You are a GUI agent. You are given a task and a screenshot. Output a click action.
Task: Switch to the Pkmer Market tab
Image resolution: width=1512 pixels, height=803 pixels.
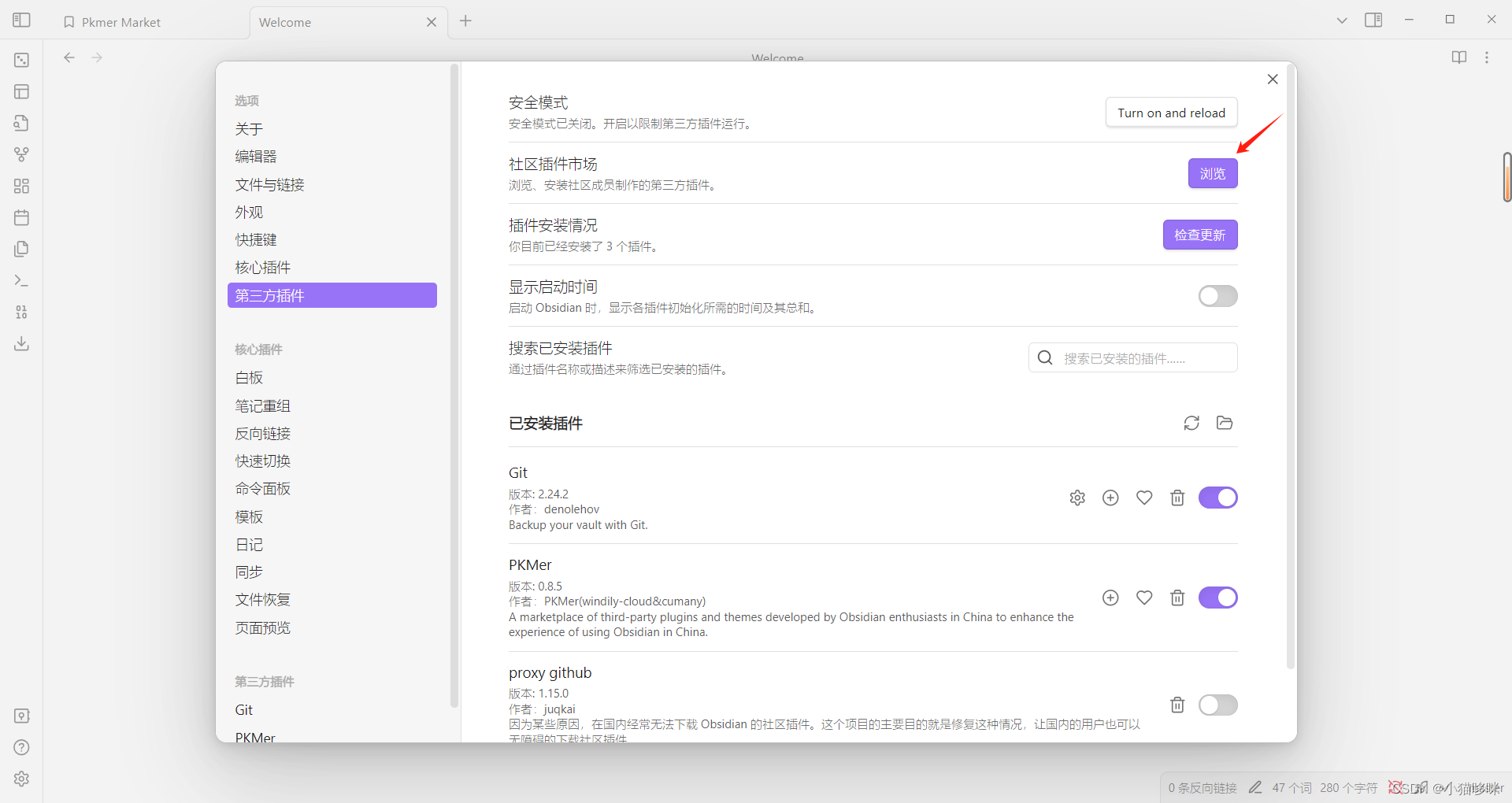pos(150,22)
